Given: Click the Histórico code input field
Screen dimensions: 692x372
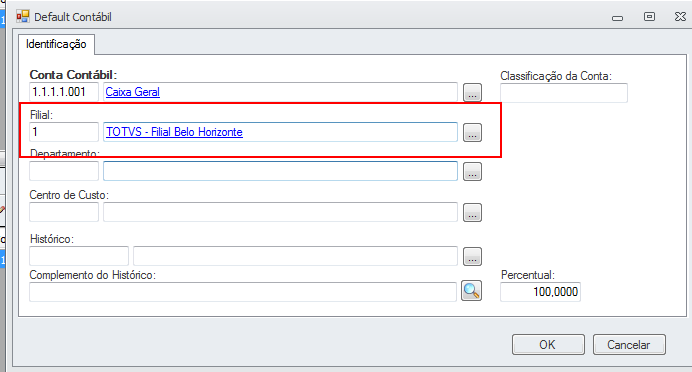Looking at the screenshot, I should (79, 256).
